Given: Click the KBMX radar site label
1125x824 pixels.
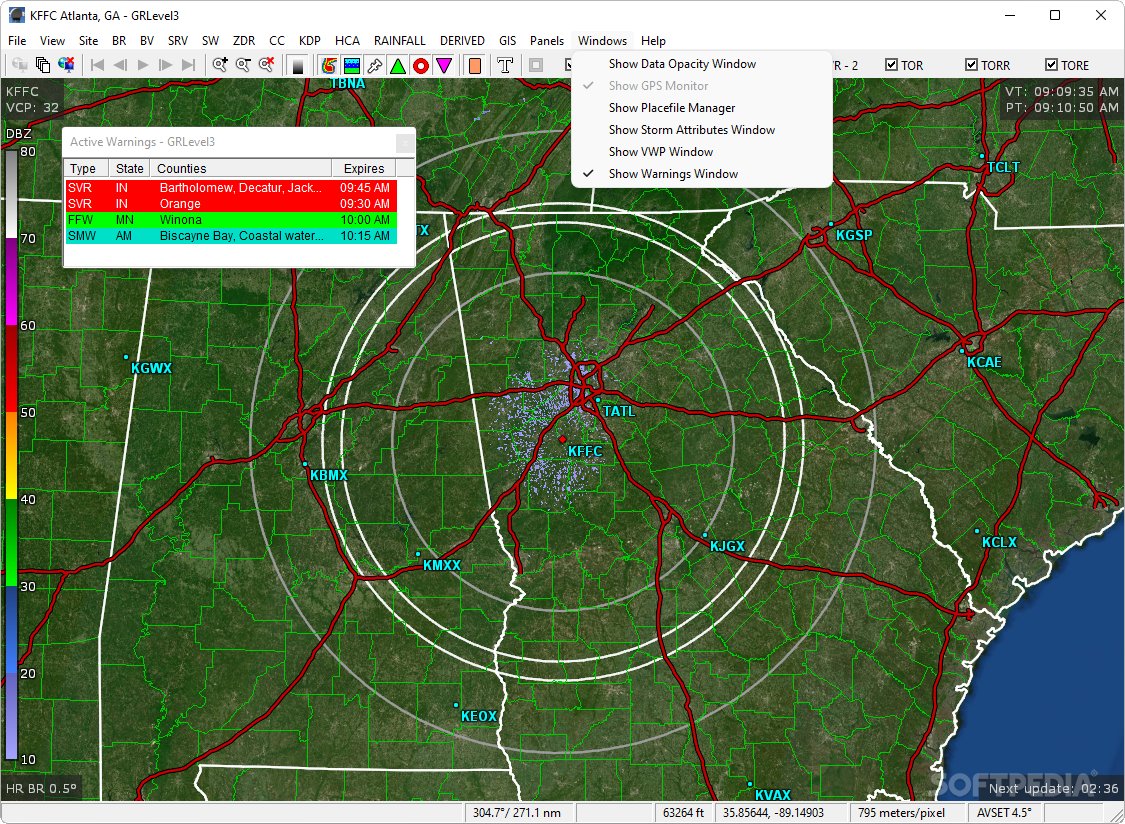Looking at the screenshot, I should (x=329, y=475).
